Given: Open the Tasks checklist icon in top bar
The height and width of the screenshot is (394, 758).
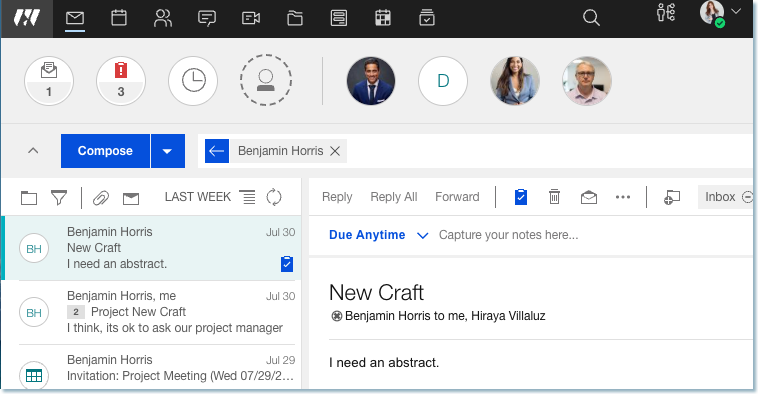Looking at the screenshot, I should (x=427, y=17).
